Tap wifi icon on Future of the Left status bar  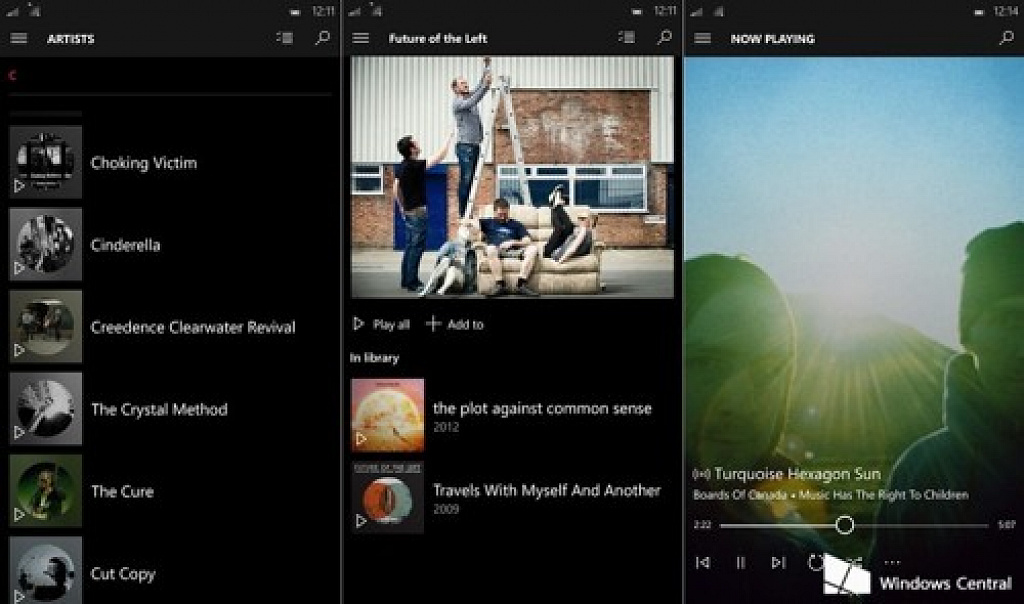(x=377, y=10)
